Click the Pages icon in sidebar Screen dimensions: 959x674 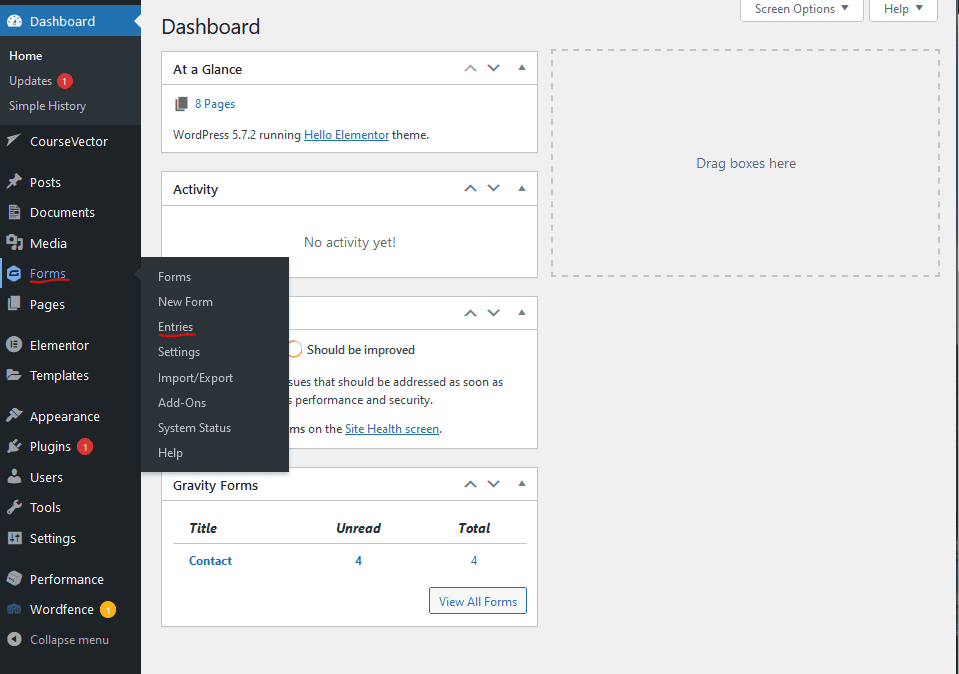[14, 303]
